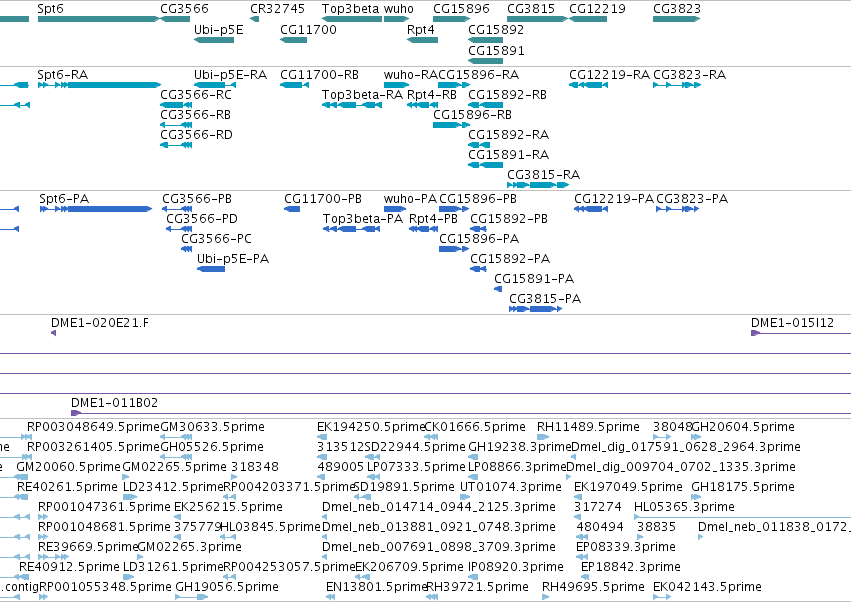Click the CG12219 gene label
Screen dimensions: 851x602
(597, 9)
